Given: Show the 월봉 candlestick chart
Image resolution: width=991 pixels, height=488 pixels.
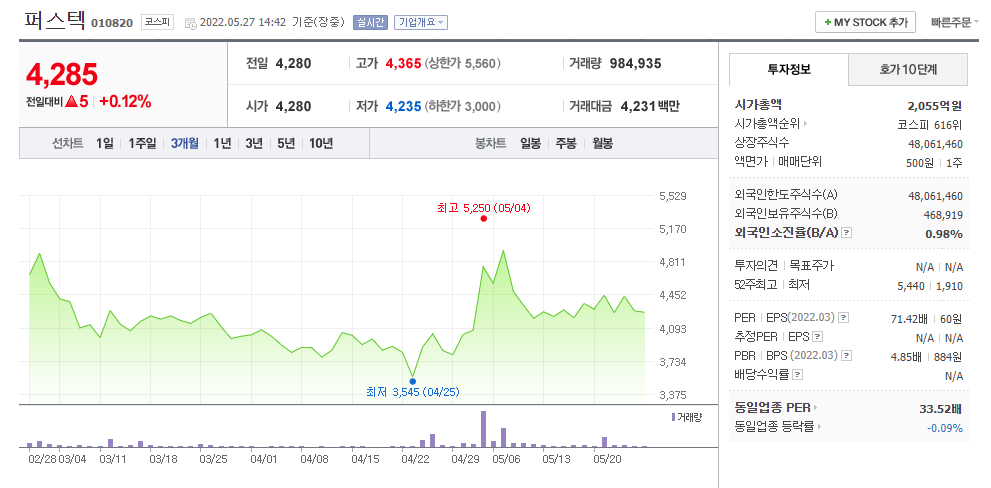Looking at the screenshot, I should (x=602, y=143).
